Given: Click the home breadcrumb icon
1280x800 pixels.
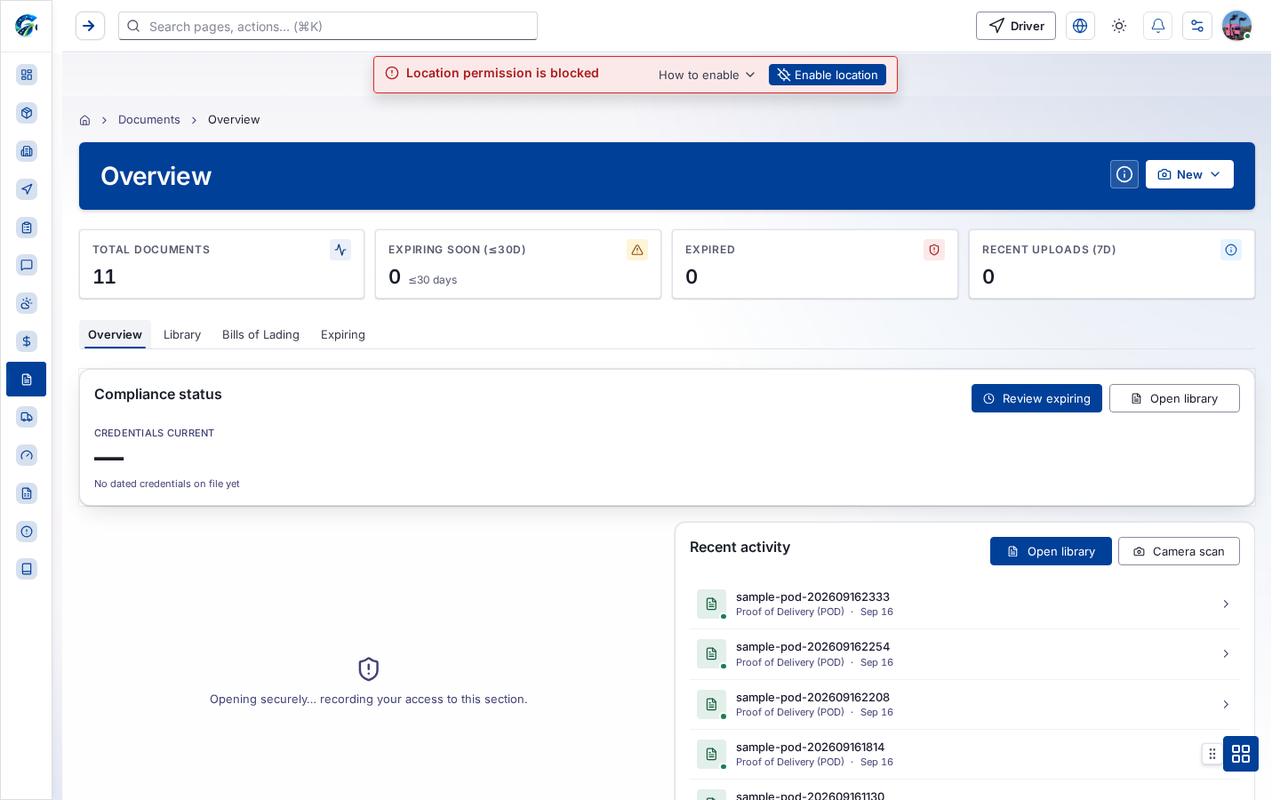Looking at the screenshot, I should pyautogui.click(x=85, y=120).
